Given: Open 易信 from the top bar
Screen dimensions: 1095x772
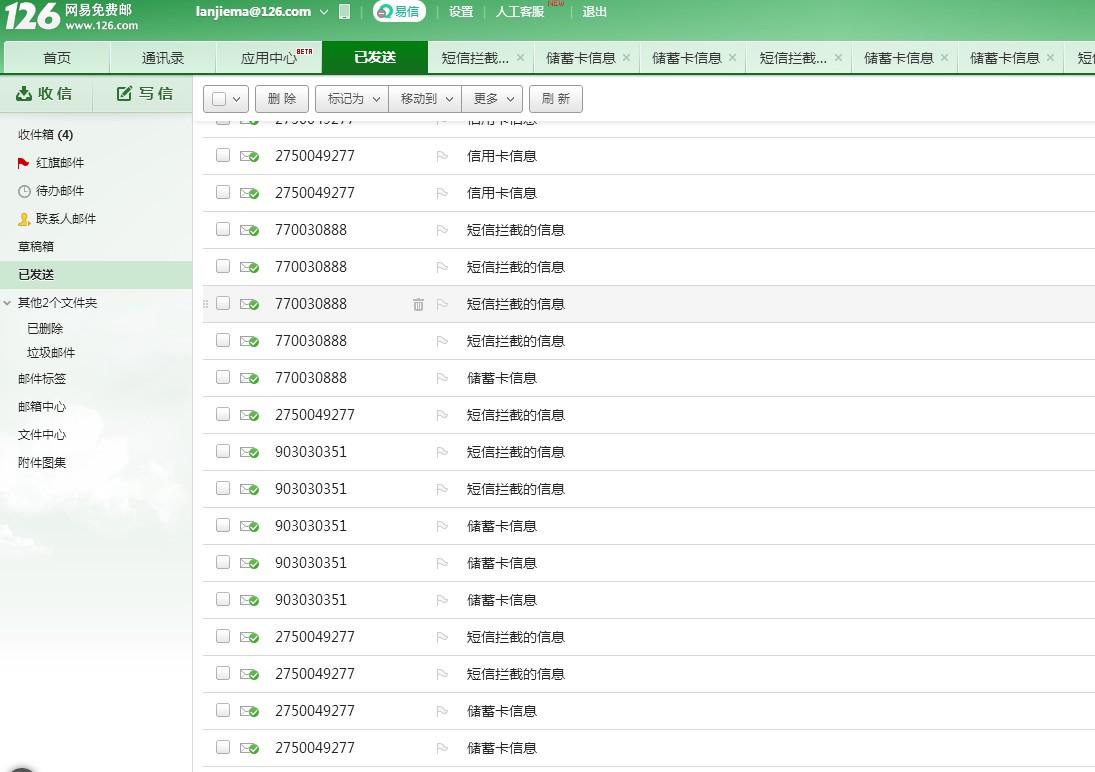Looking at the screenshot, I should click(398, 11).
